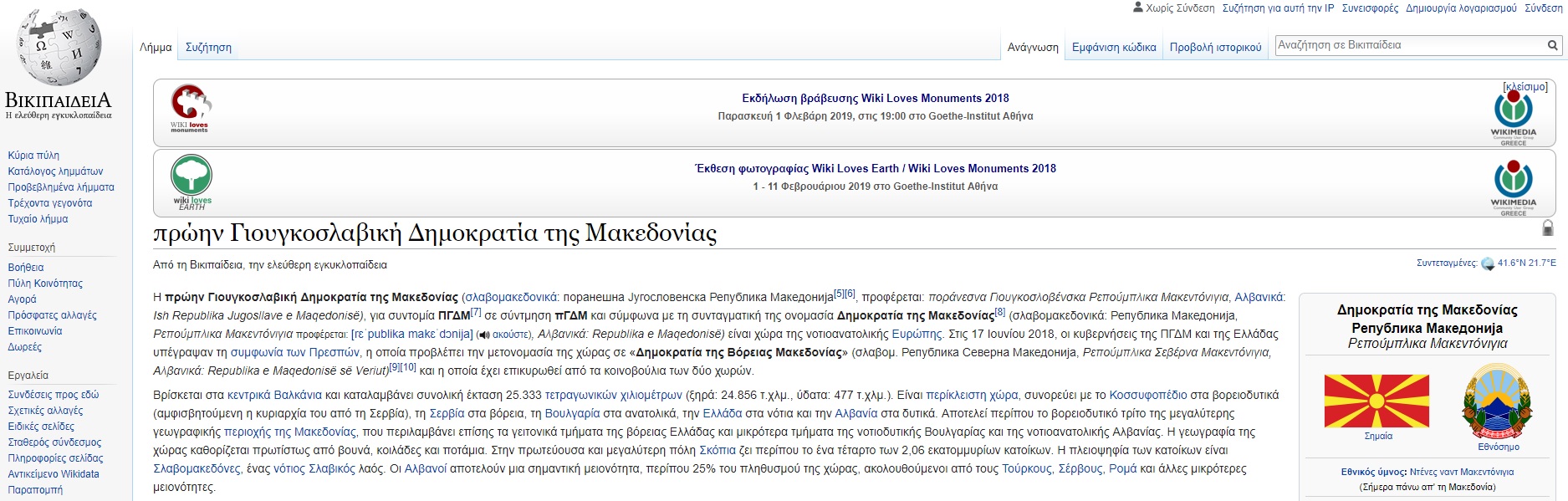This screenshot has height=501, width=1568.
Task: Open Πρόσφατες αλλαγές sidebar link
Action: tap(52, 315)
